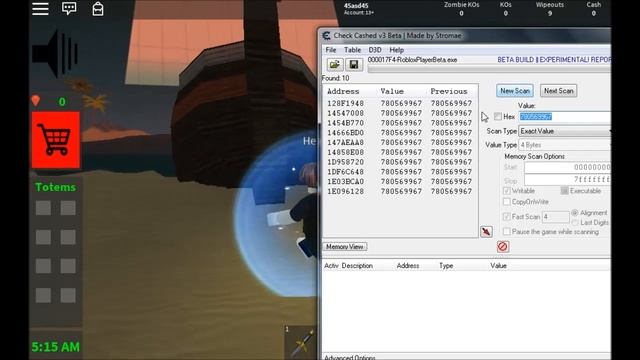Open the File menu

[x=331, y=50]
